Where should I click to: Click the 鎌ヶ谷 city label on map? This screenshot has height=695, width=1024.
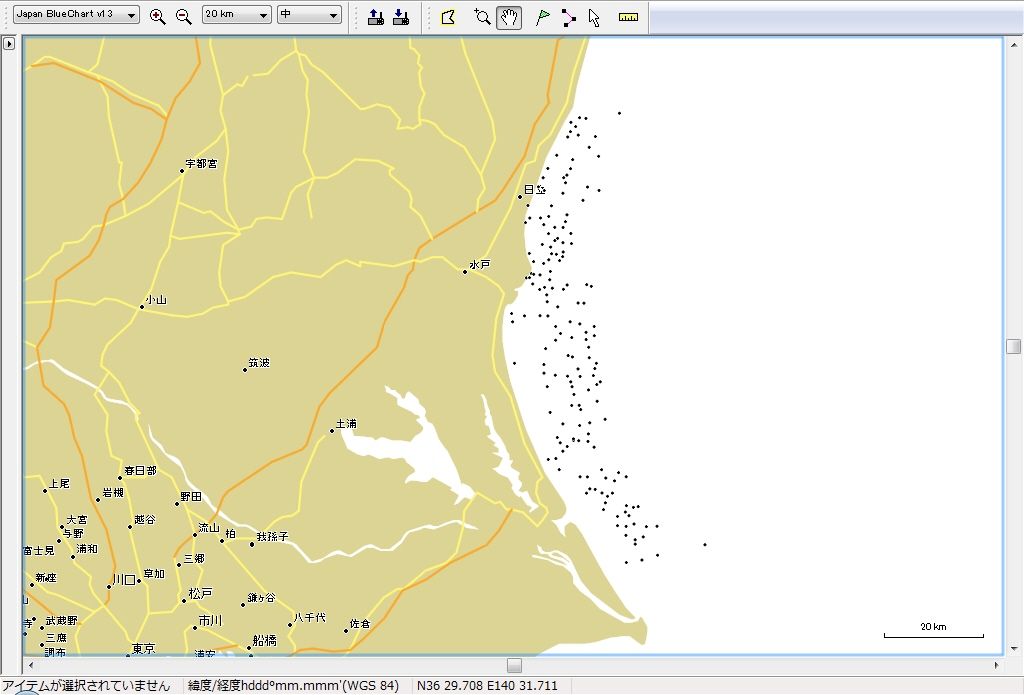tap(261, 598)
